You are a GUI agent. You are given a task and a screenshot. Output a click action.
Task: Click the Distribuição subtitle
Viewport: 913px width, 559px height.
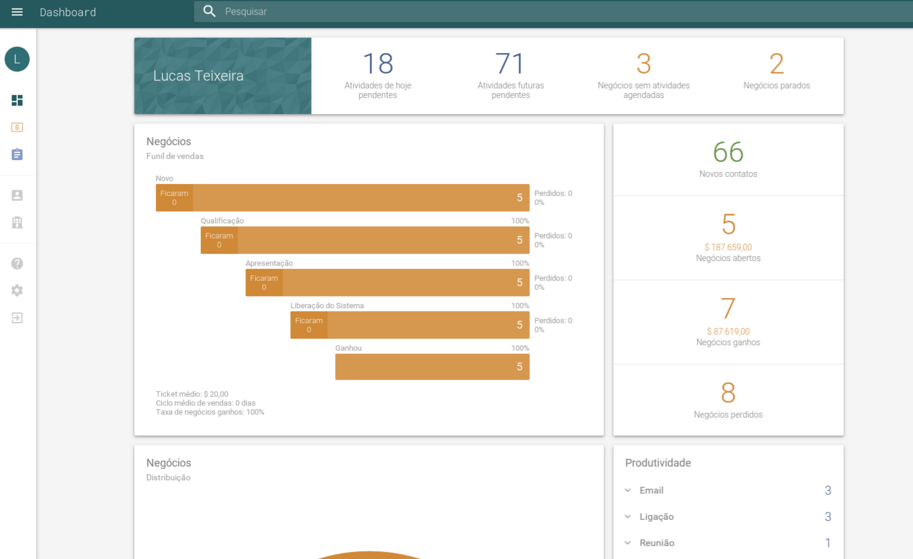(x=168, y=477)
